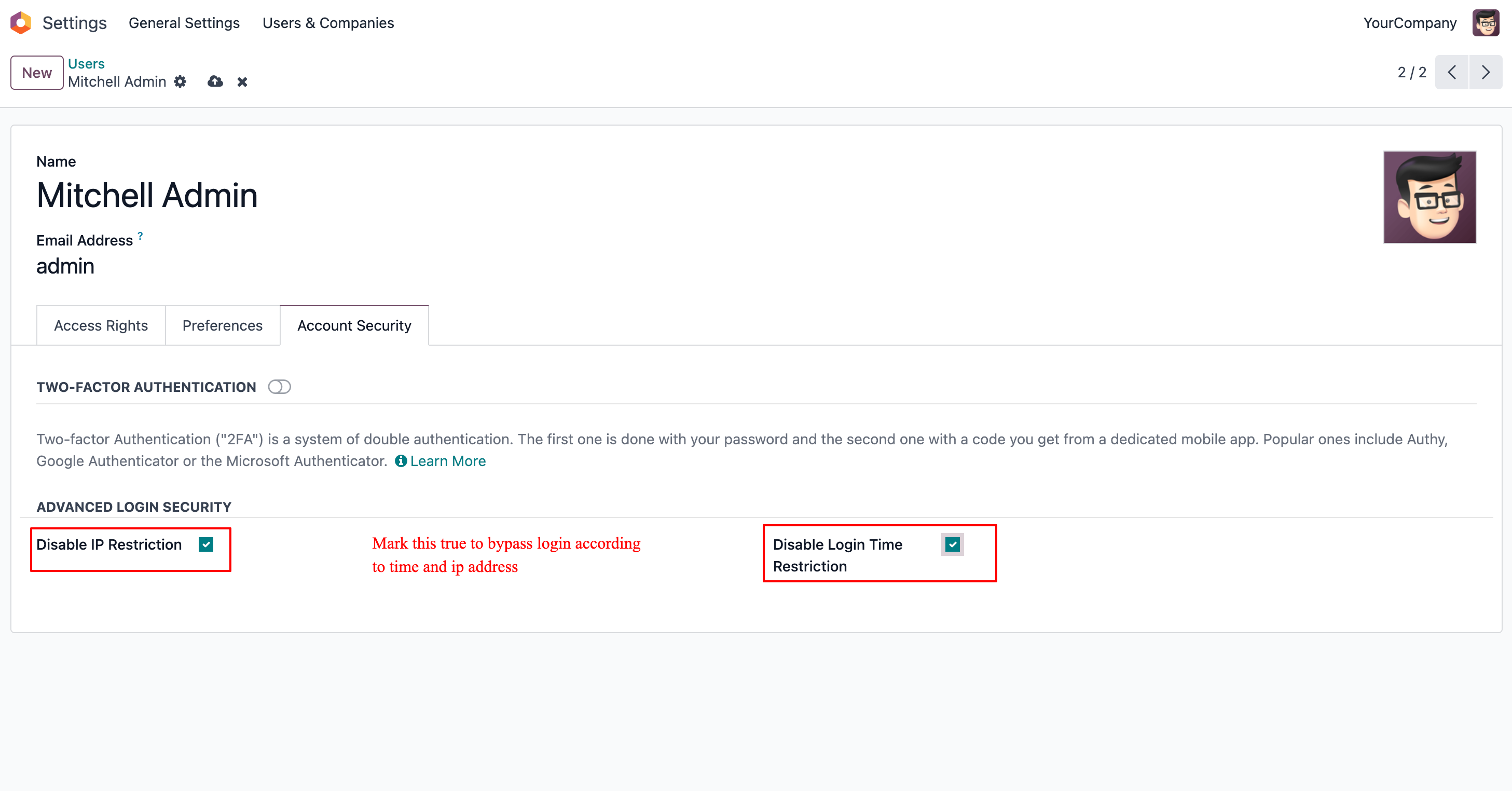Click the info icon next to Learn More

coord(401,461)
